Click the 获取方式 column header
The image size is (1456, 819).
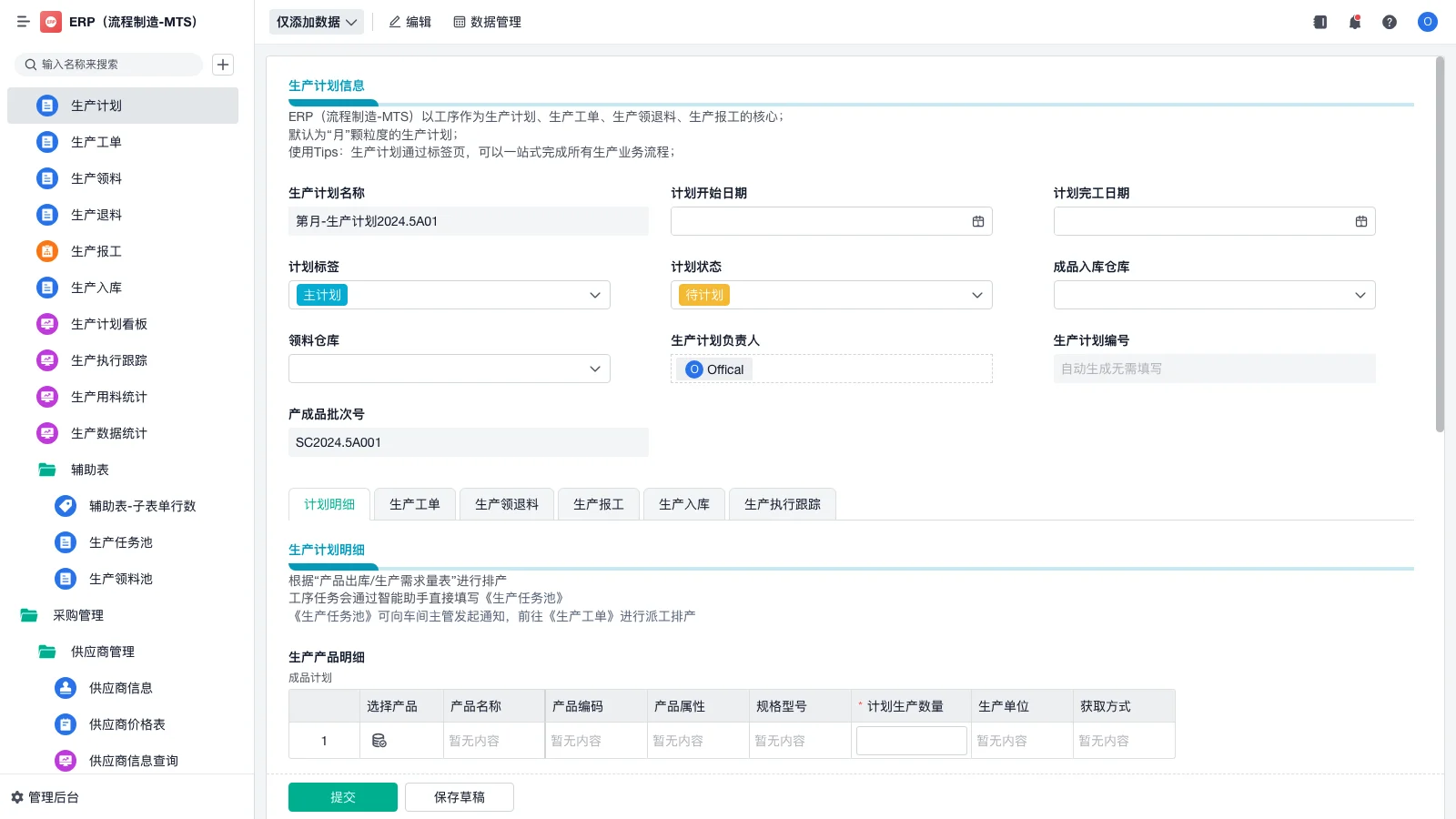click(x=1124, y=706)
